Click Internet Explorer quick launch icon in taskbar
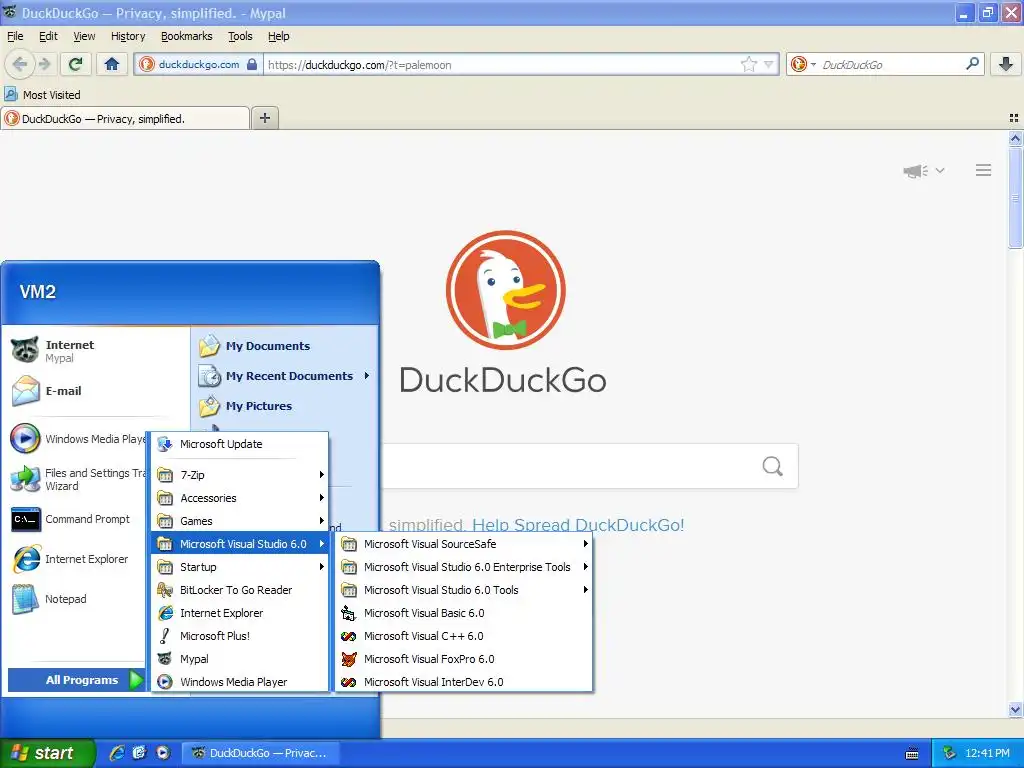 tap(117, 753)
